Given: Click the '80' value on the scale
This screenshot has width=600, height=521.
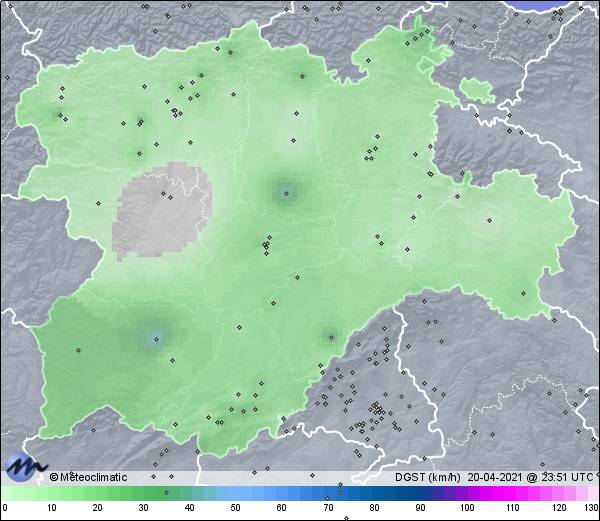Looking at the screenshot, I should (x=374, y=508).
